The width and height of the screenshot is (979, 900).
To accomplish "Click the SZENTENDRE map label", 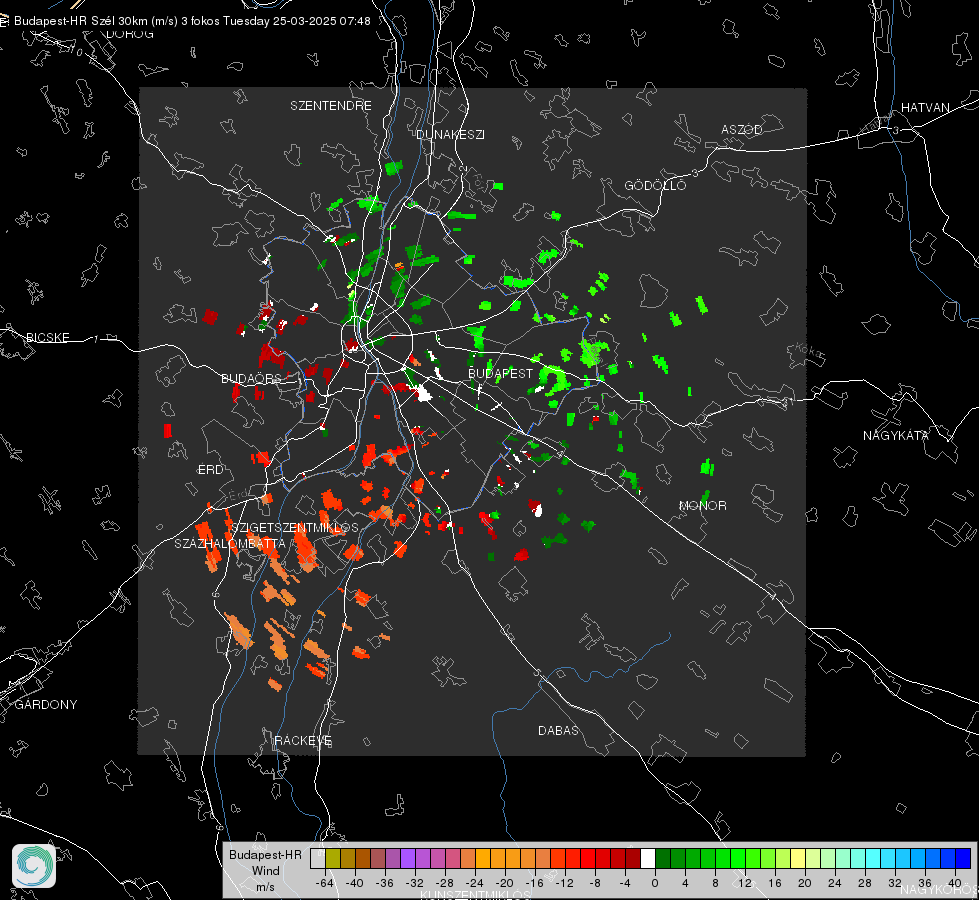I will 331,106.
